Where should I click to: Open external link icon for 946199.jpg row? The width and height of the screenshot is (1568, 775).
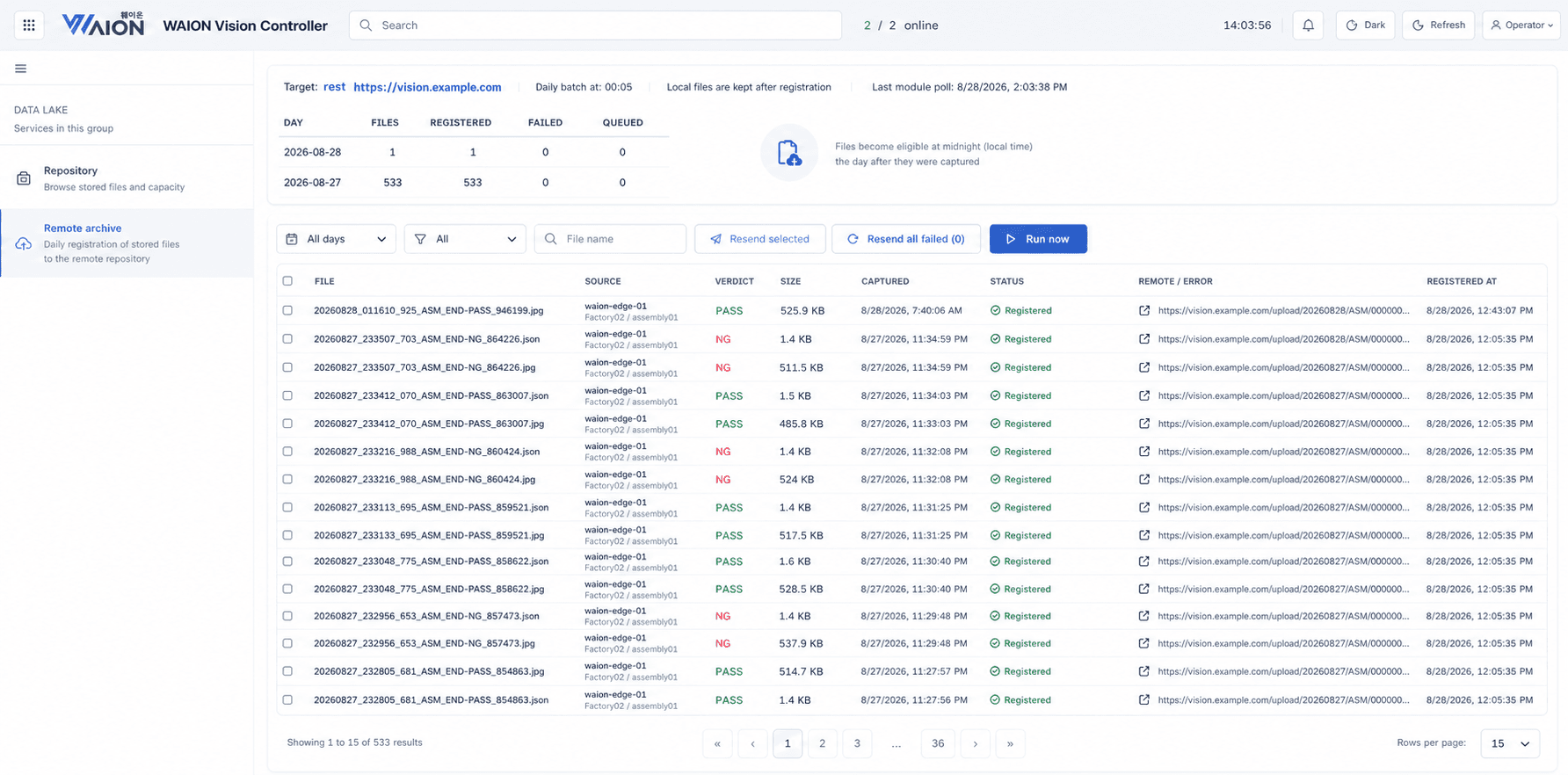pyautogui.click(x=1144, y=310)
